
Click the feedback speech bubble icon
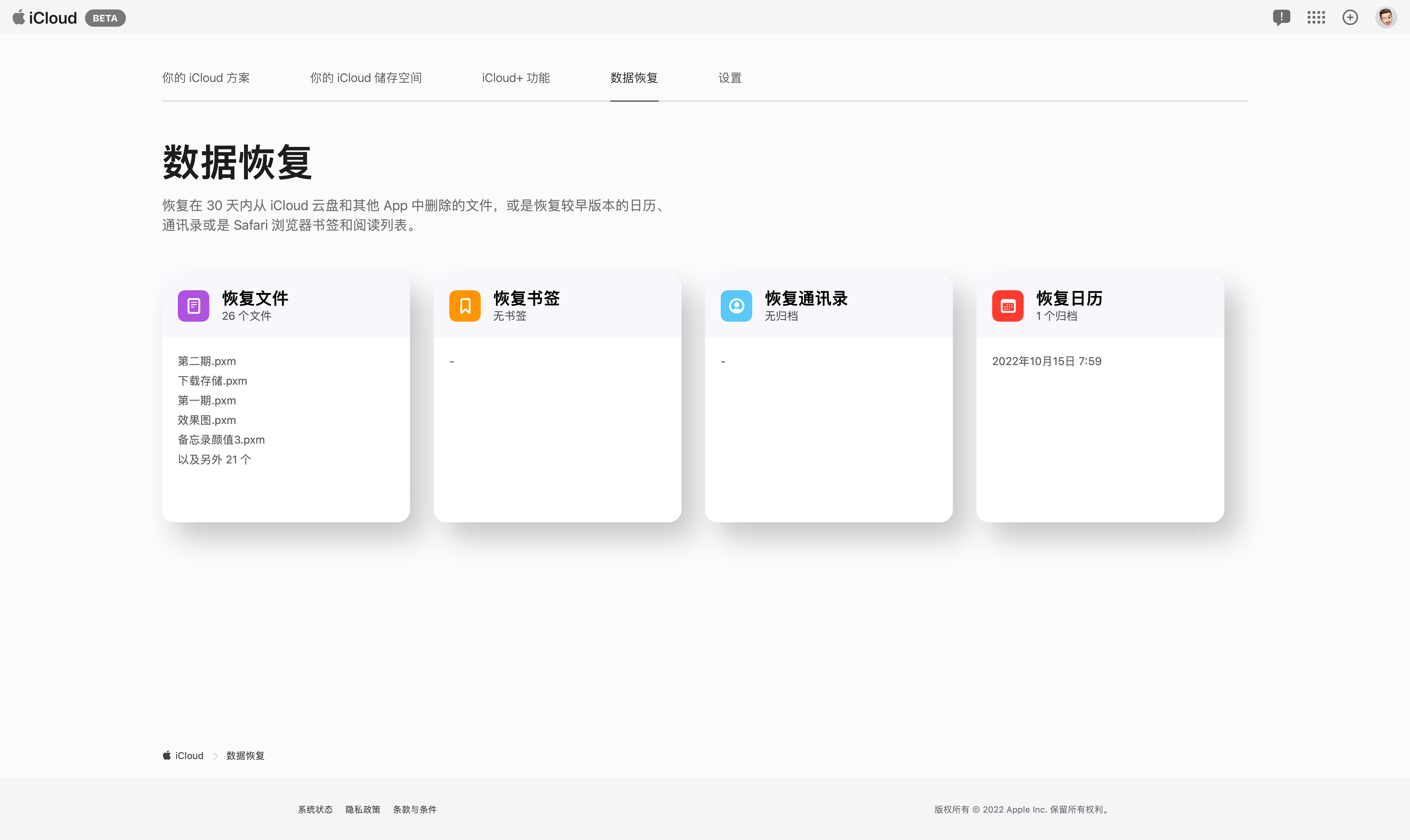[1281, 18]
